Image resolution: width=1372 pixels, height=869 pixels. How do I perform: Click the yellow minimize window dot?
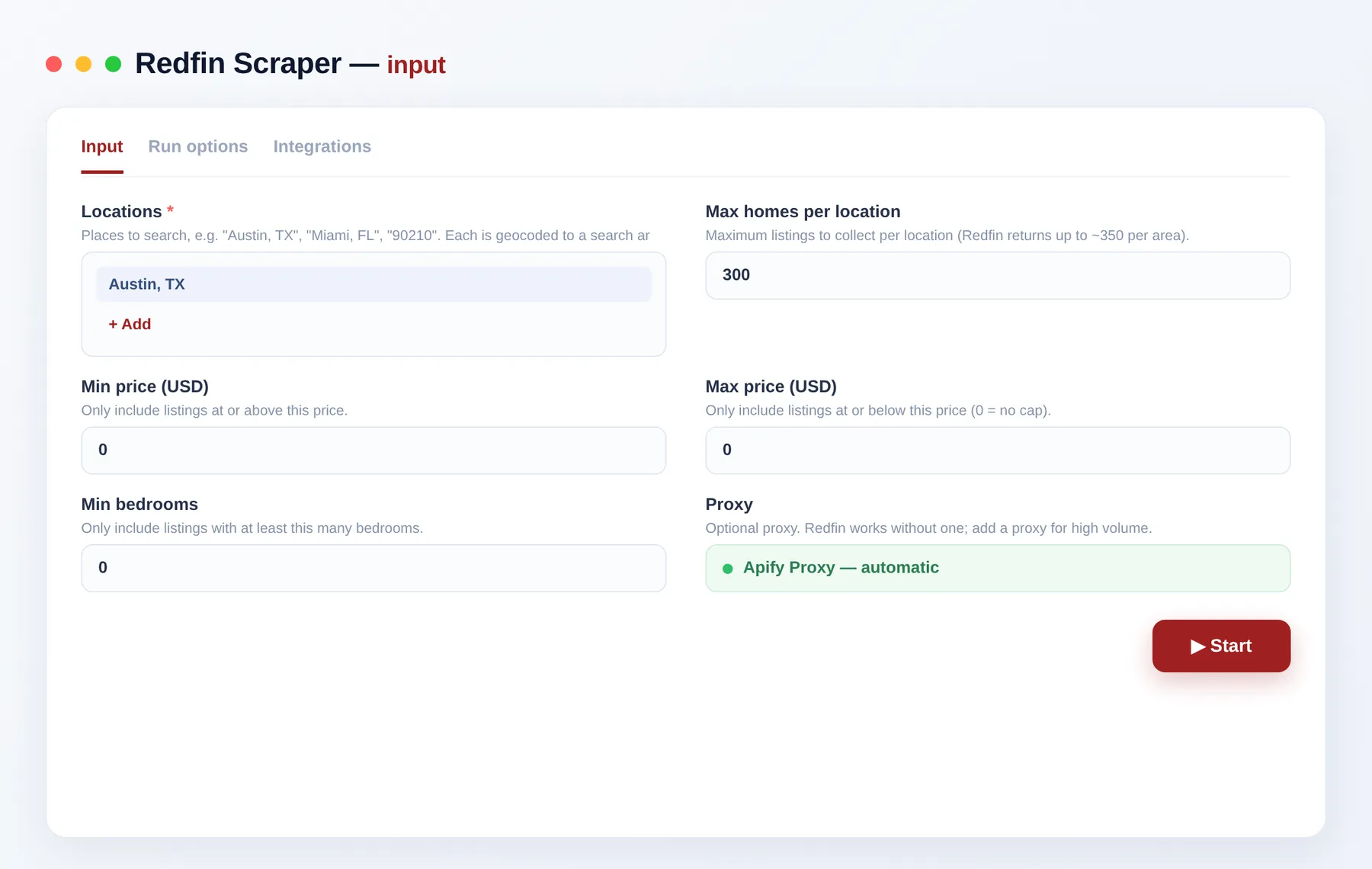coord(83,64)
